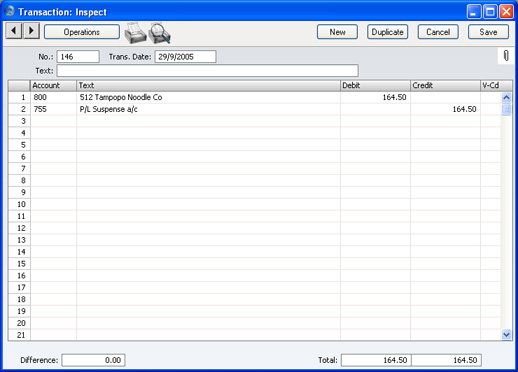Open attachments paperclip icon
Screen dimensions: 518x372
[x=506, y=56]
